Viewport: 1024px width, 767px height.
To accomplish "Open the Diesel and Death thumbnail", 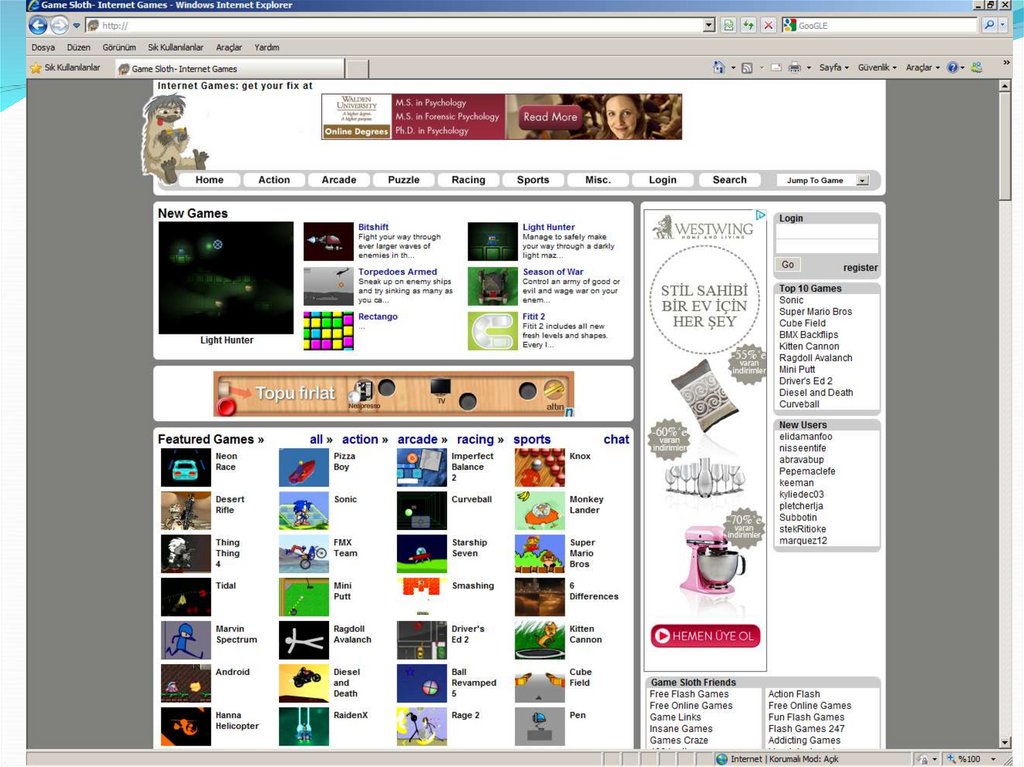I will point(304,683).
